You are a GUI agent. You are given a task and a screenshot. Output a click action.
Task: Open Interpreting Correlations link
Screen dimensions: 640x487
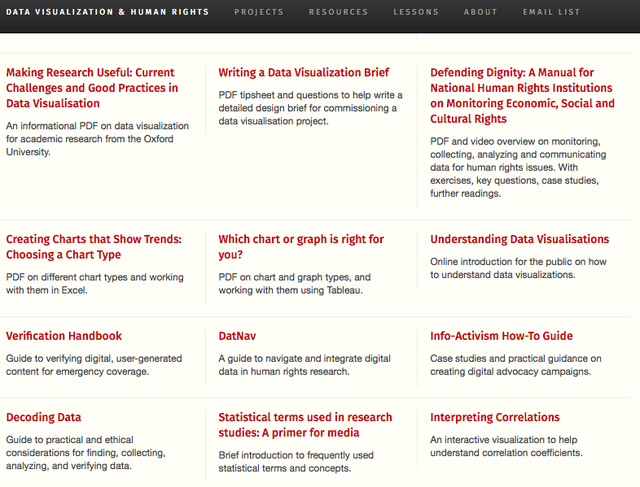[x=494, y=417]
